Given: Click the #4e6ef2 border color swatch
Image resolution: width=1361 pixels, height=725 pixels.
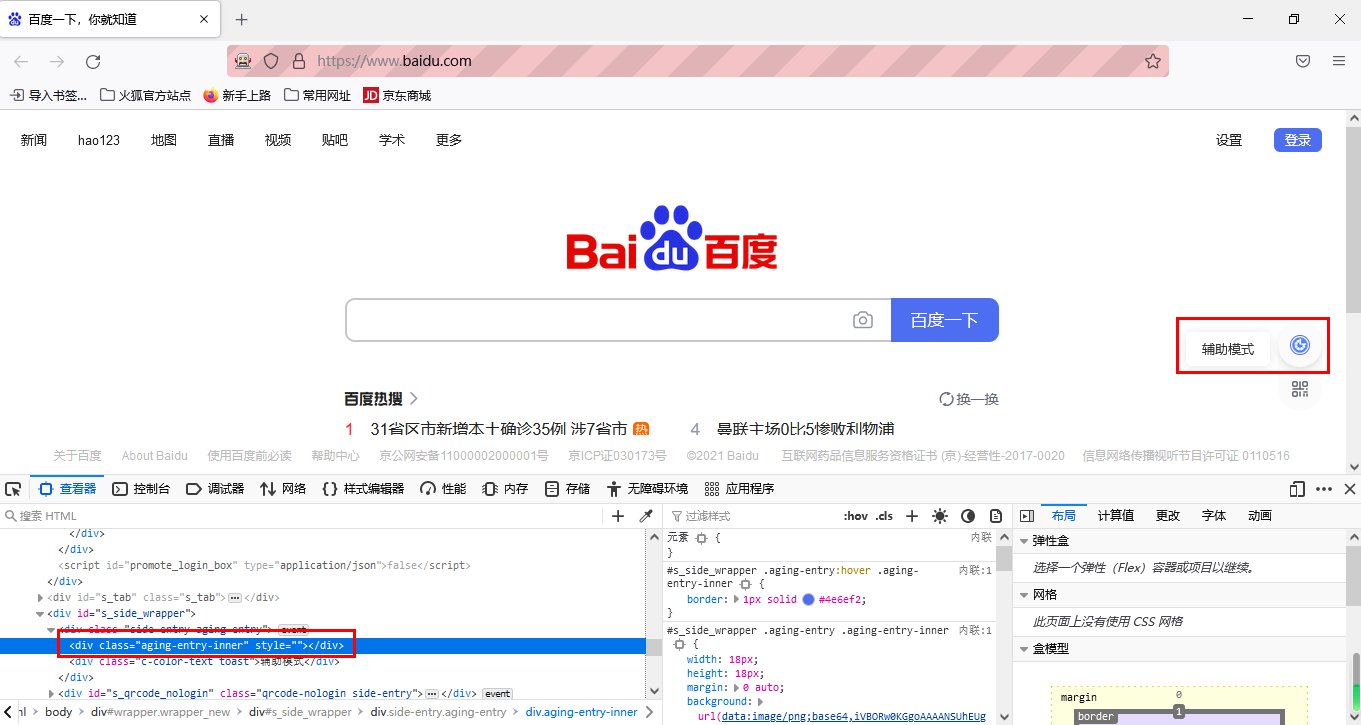Looking at the screenshot, I should coord(808,599).
